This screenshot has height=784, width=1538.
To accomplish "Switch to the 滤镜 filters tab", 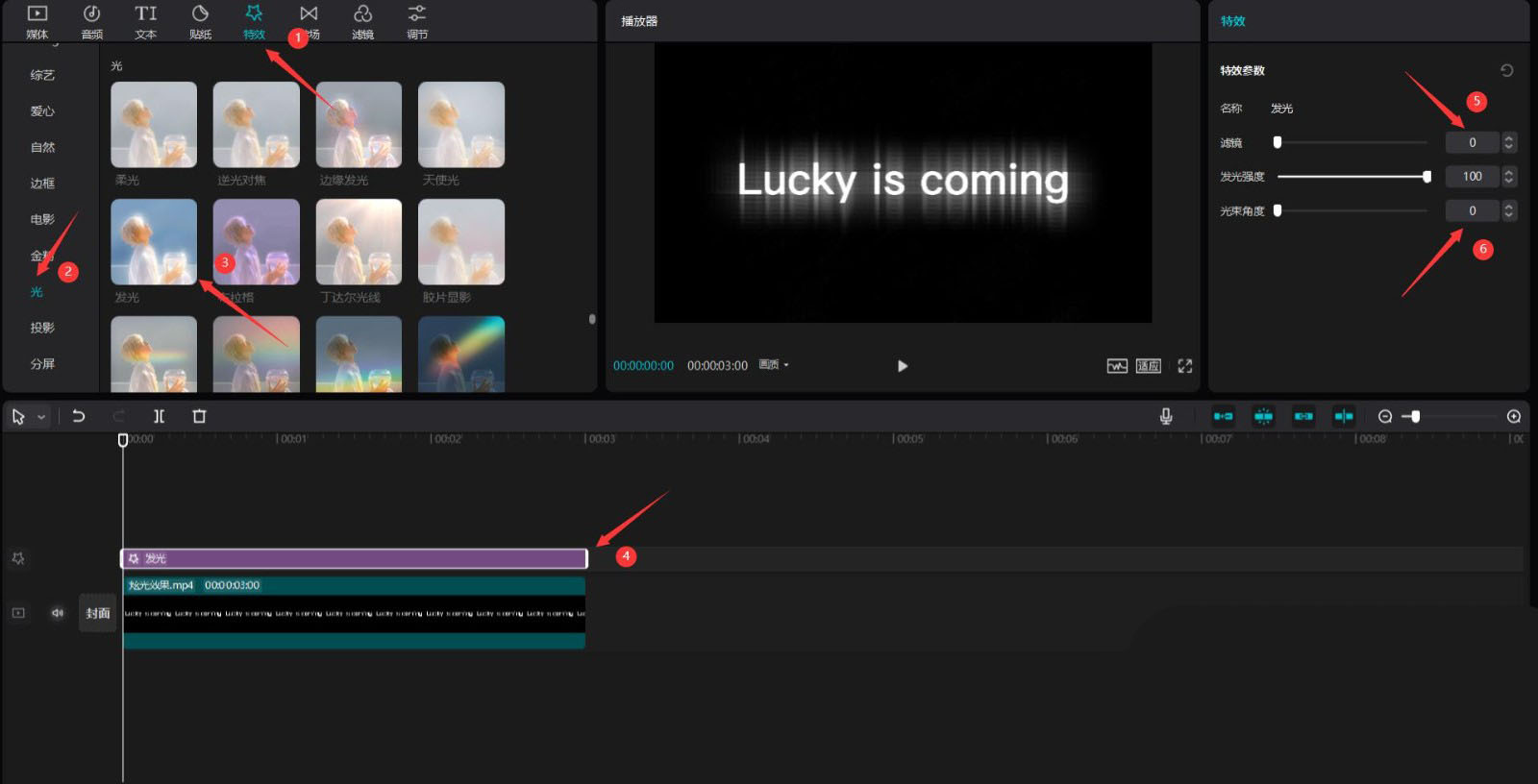I will click(x=362, y=22).
